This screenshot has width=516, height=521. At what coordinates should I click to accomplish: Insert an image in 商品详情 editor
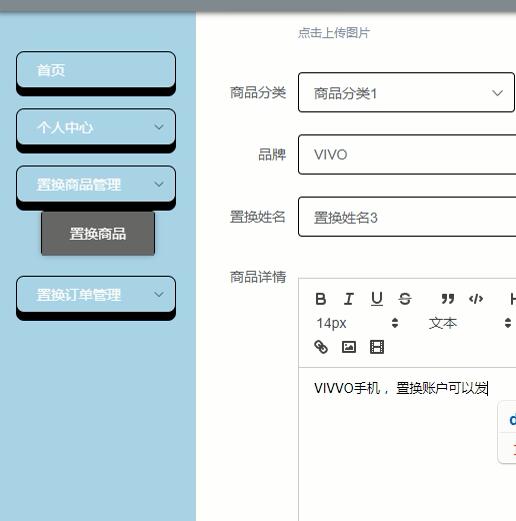click(349, 347)
